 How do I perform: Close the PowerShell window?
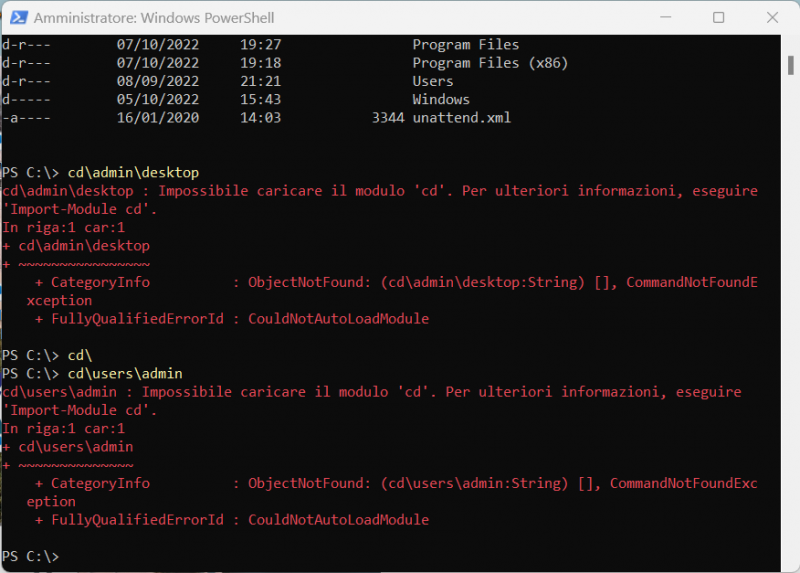[771, 18]
